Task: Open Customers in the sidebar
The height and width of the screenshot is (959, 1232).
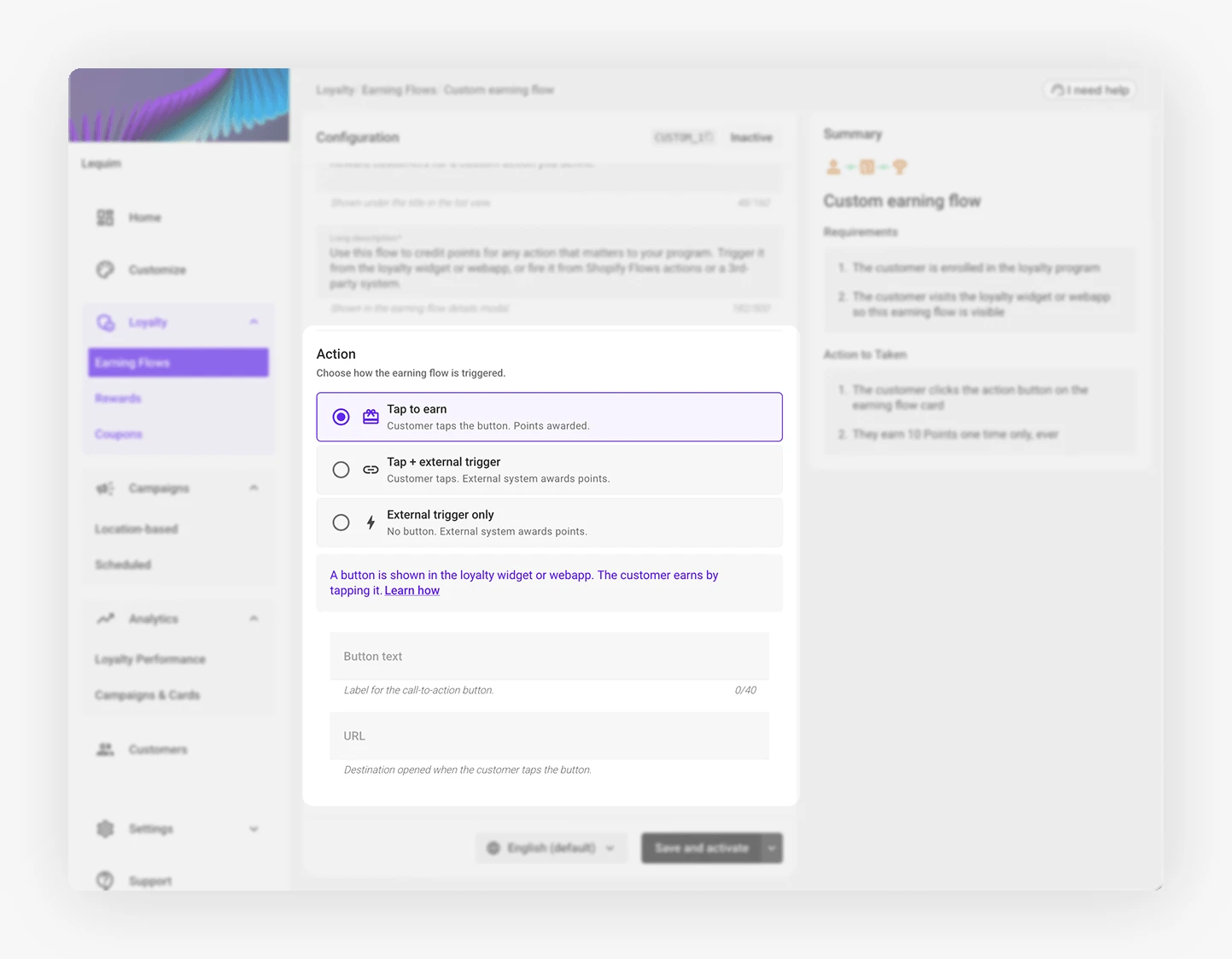Action: pyautogui.click(x=158, y=750)
